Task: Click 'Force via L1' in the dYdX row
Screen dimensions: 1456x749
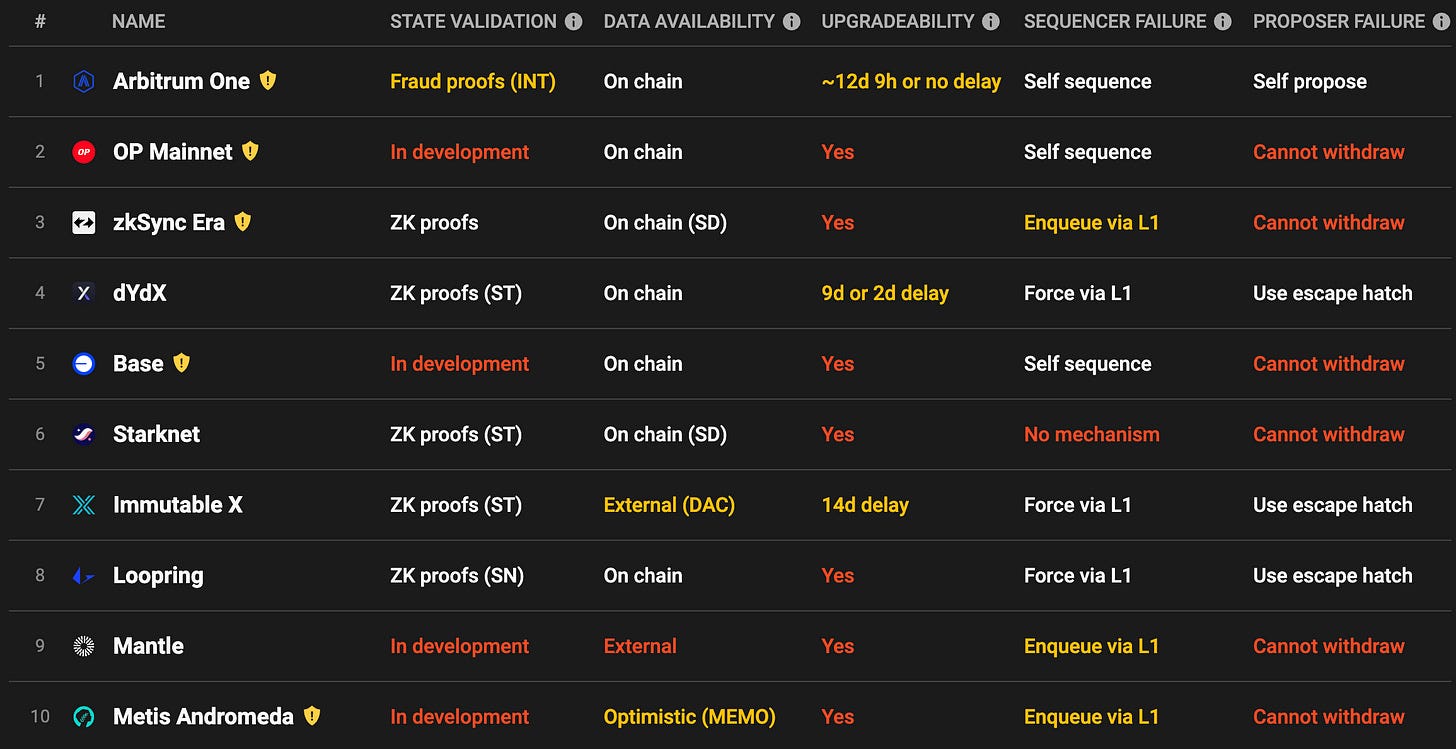Action: 1078,293
